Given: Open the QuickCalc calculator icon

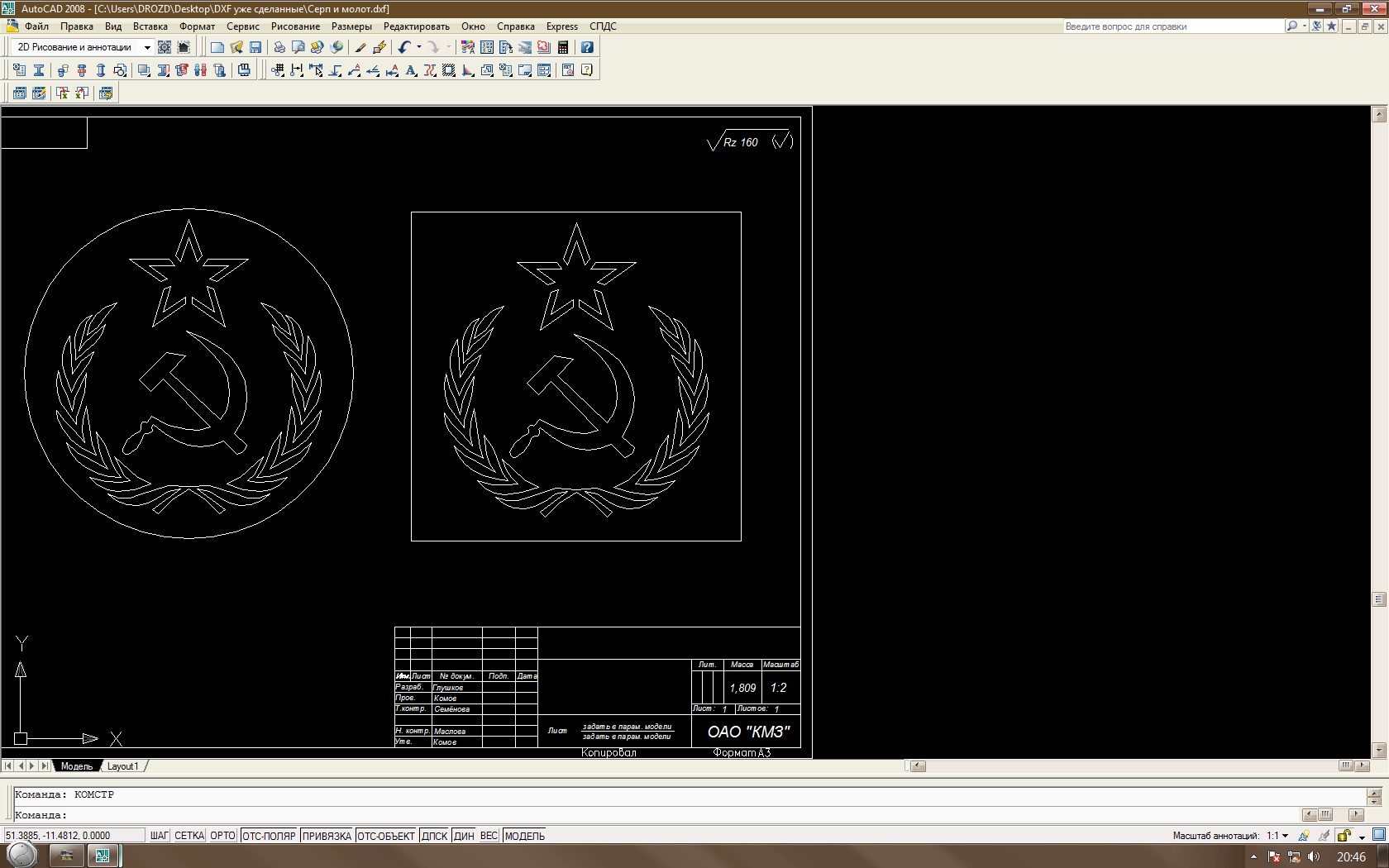Looking at the screenshot, I should pyautogui.click(x=563, y=47).
